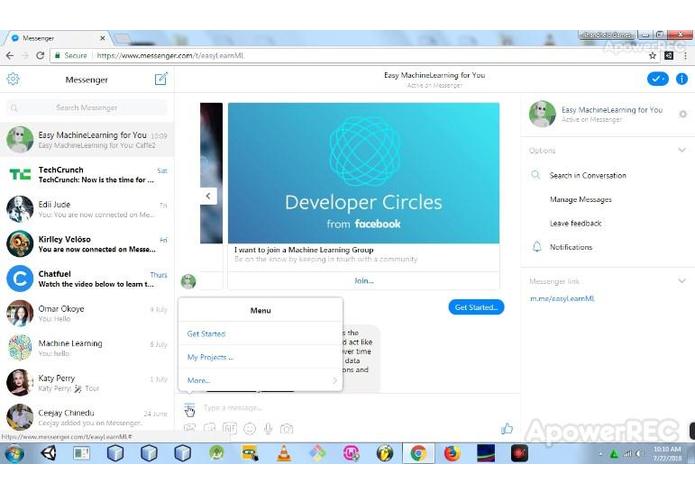
Task: Open the gear icon beside Easy MachineLearning profile
Action: click(x=683, y=114)
